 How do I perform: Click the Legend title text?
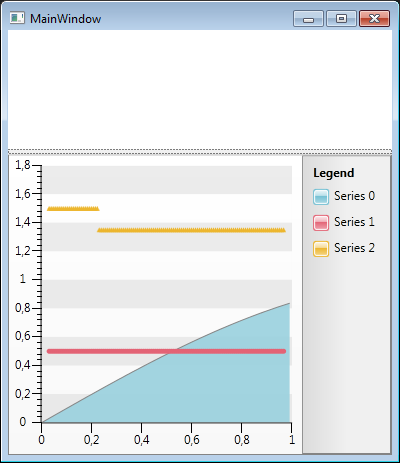[334, 173]
